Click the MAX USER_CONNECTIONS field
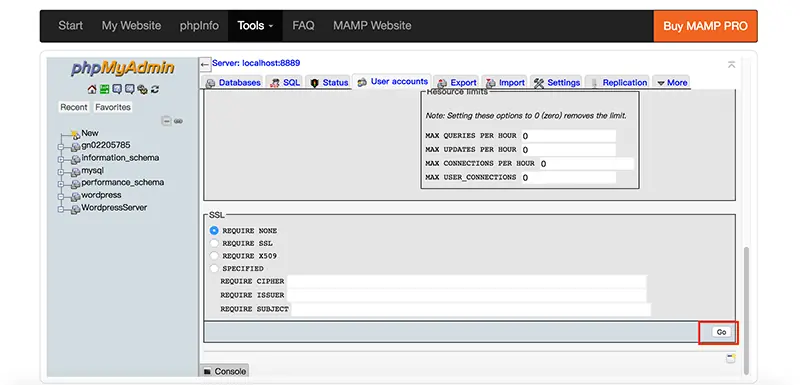Screen dimensions: 800x385 [568, 177]
